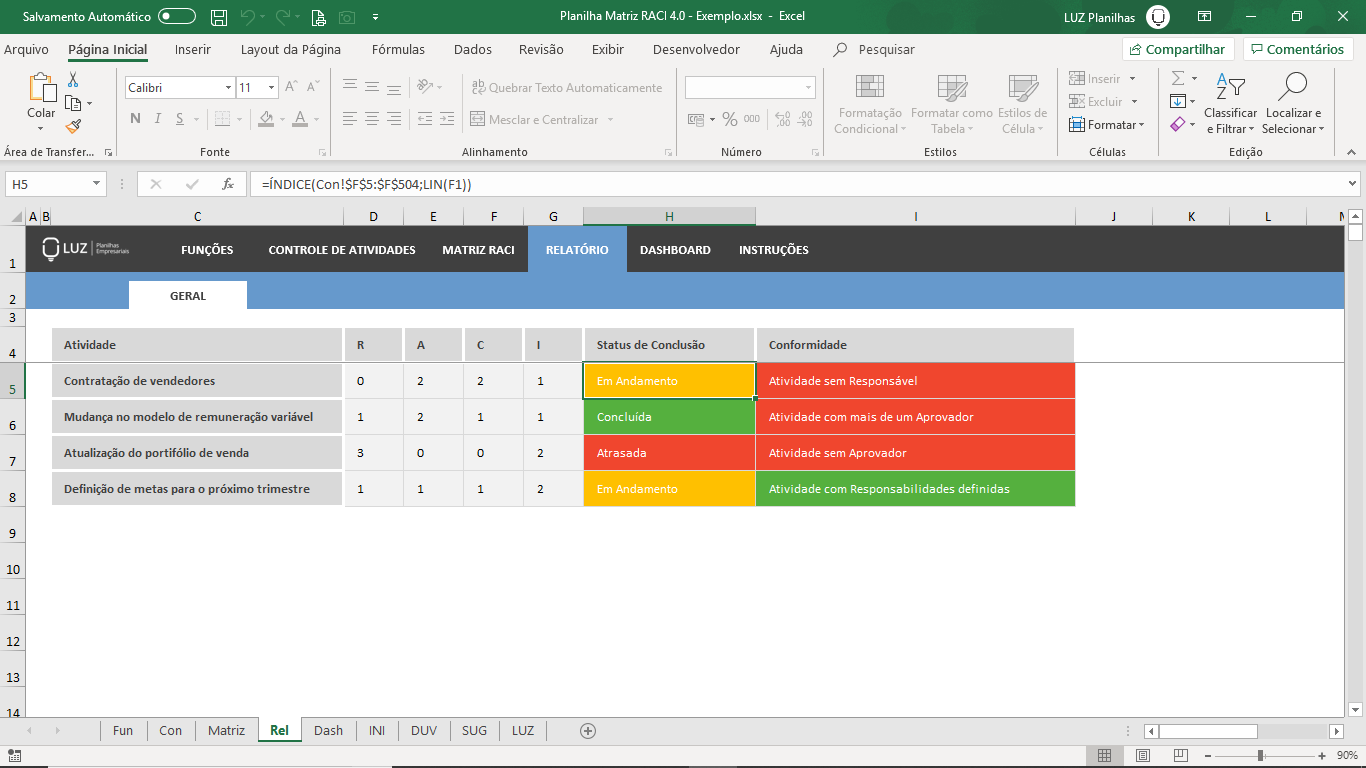
Task: Open the font name Calibri dropdown
Action: tap(228, 88)
